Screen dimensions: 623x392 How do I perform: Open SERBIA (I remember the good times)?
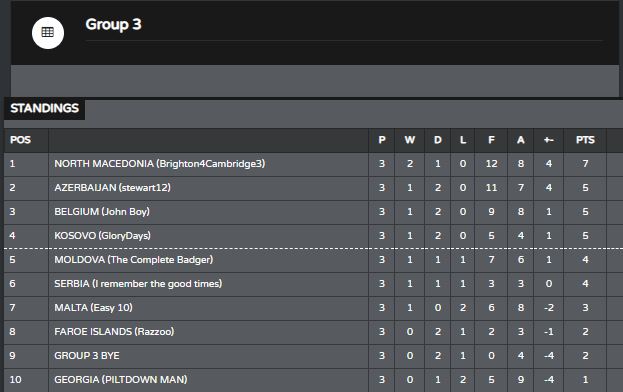(x=138, y=284)
